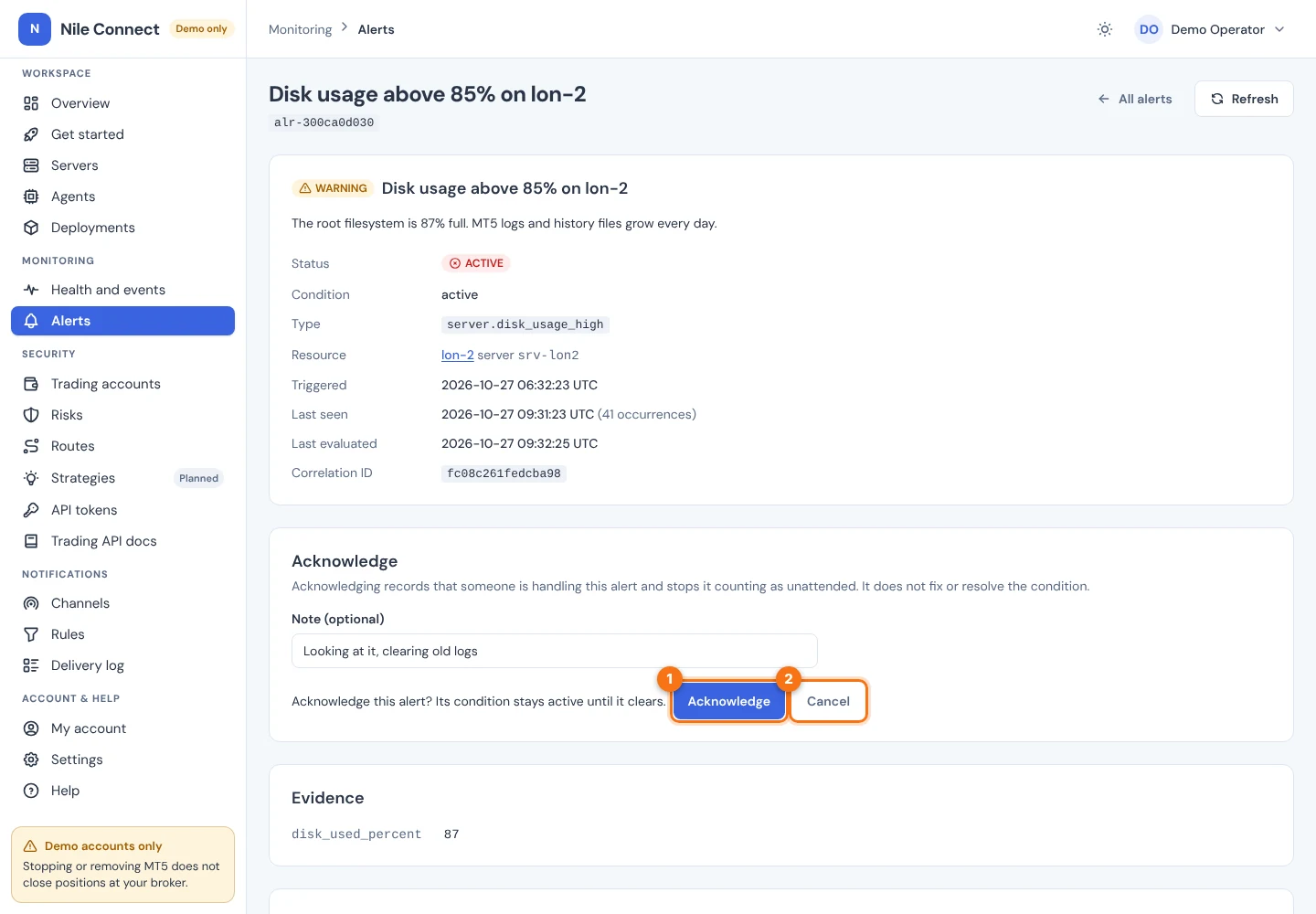Go back via All alerts link
This screenshot has height=914, width=1316.
(x=1135, y=99)
